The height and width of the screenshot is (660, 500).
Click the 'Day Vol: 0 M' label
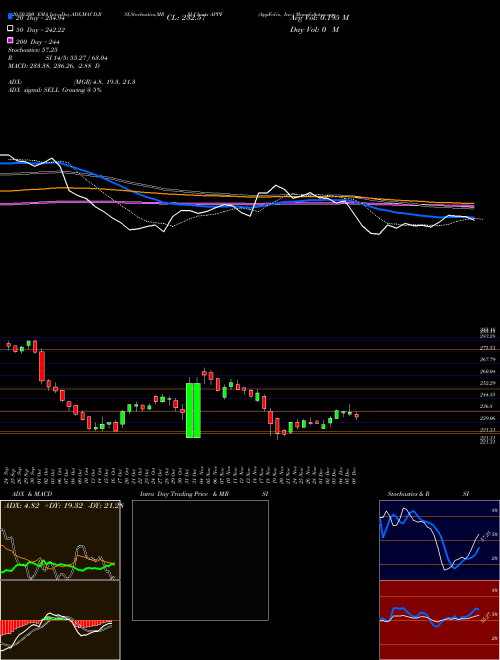314,29
